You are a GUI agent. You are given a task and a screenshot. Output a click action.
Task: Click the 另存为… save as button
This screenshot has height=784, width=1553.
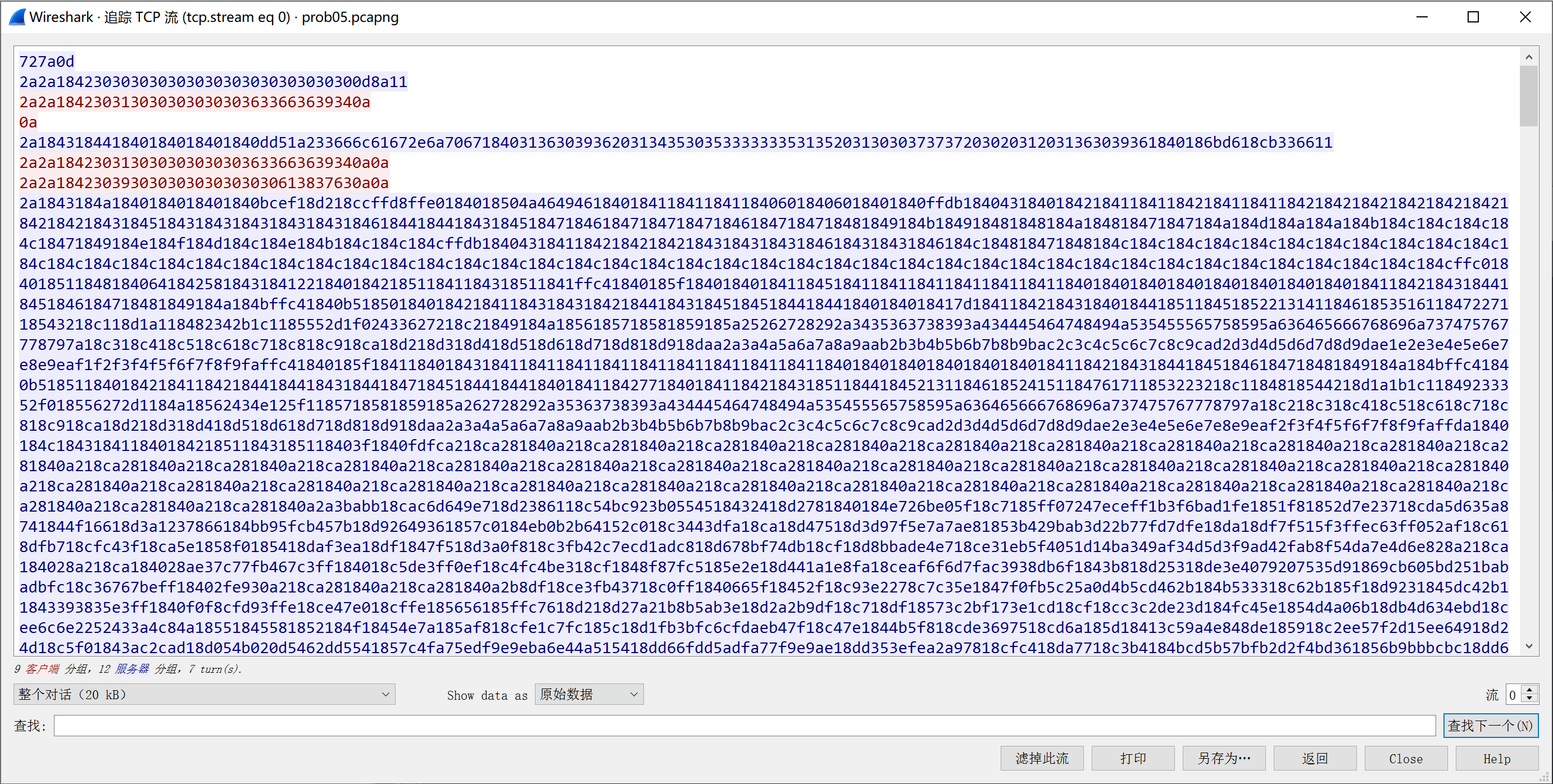coord(1224,758)
